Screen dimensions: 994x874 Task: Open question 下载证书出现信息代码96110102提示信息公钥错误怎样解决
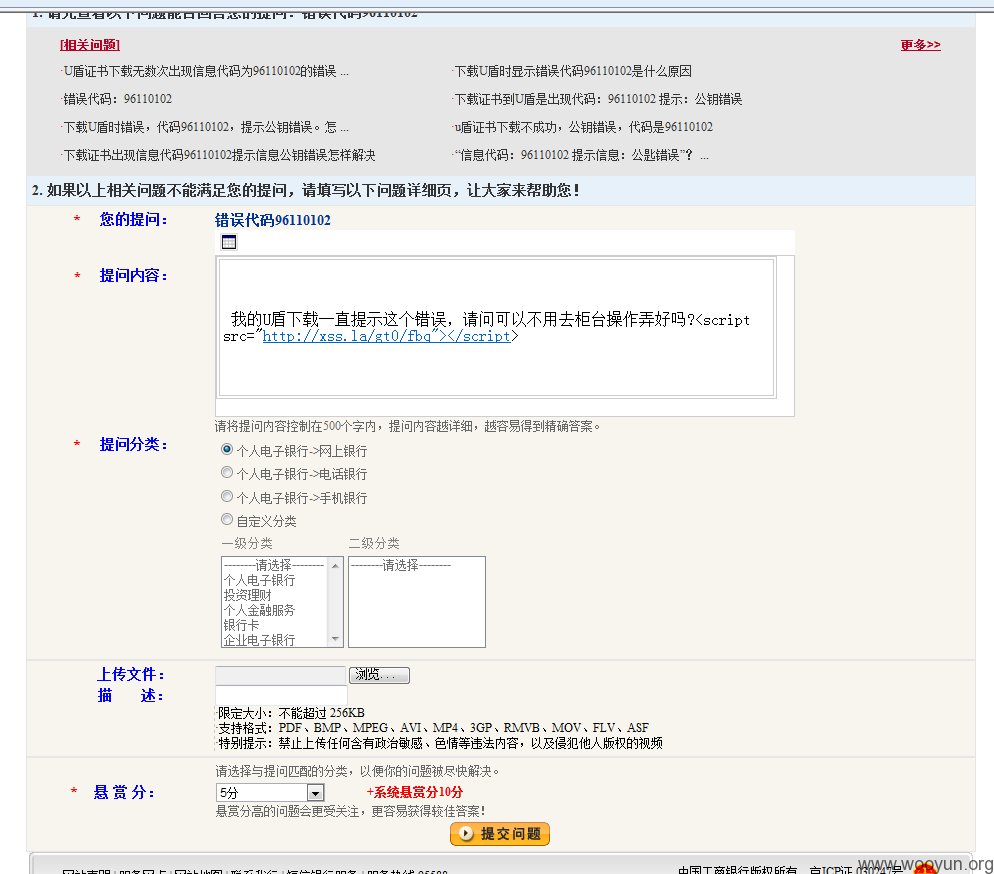point(219,155)
